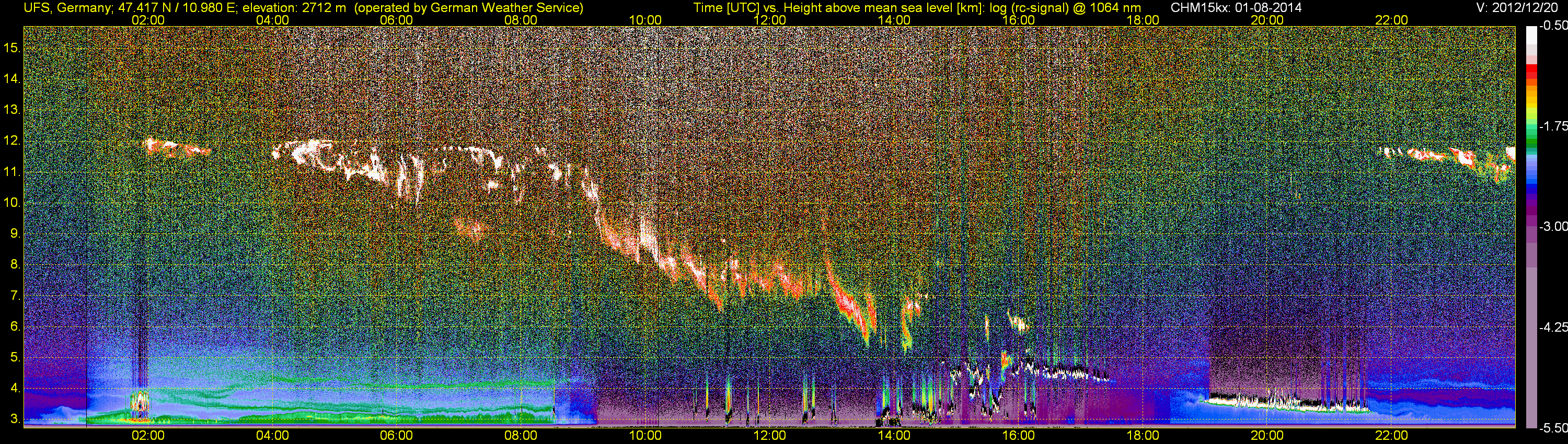Click the 08:00 label on the top time axis

coord(521,19)
